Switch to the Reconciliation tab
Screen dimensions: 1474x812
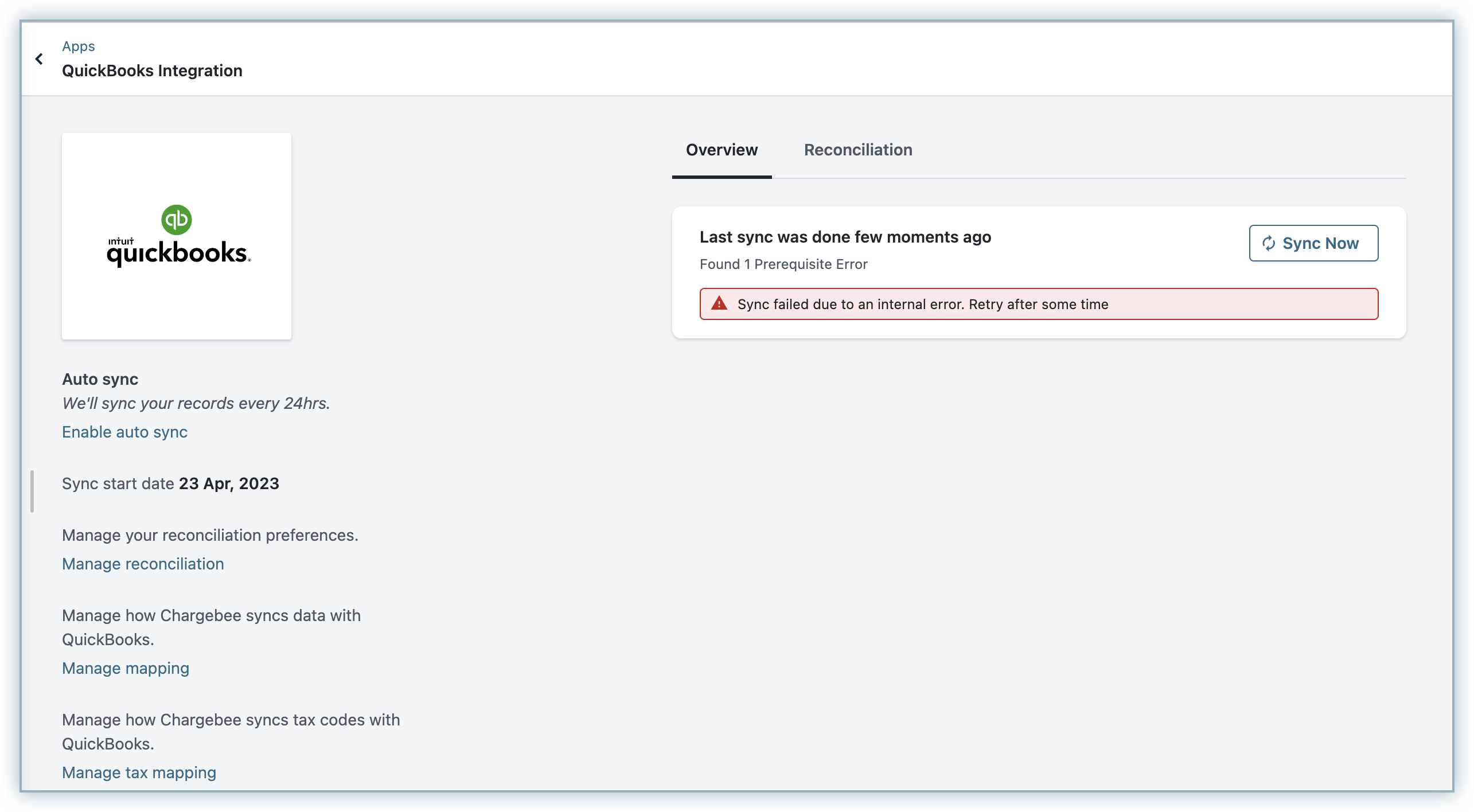click(858, 150)
